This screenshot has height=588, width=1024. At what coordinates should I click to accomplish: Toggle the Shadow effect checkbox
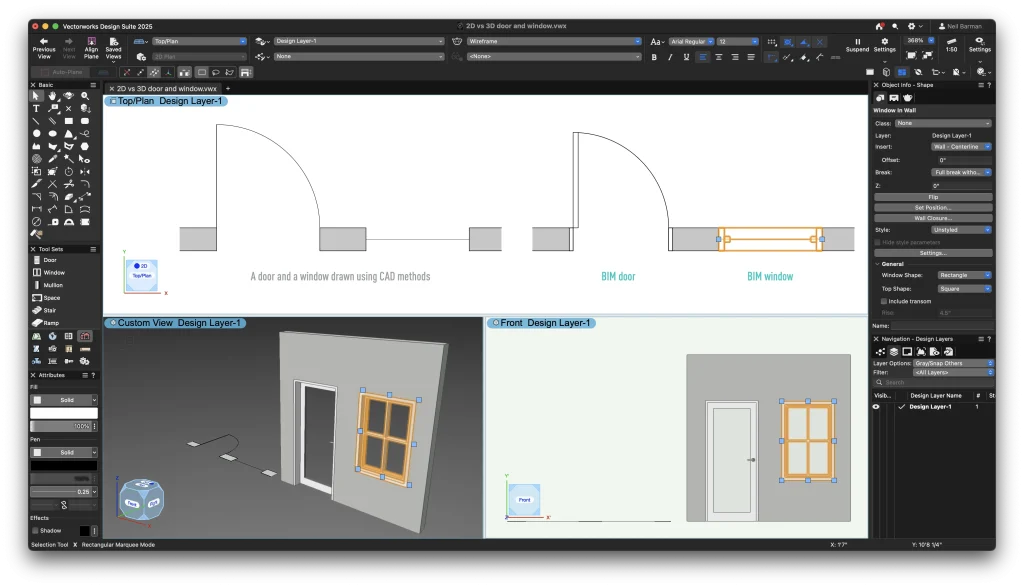(x=35, y=530)
